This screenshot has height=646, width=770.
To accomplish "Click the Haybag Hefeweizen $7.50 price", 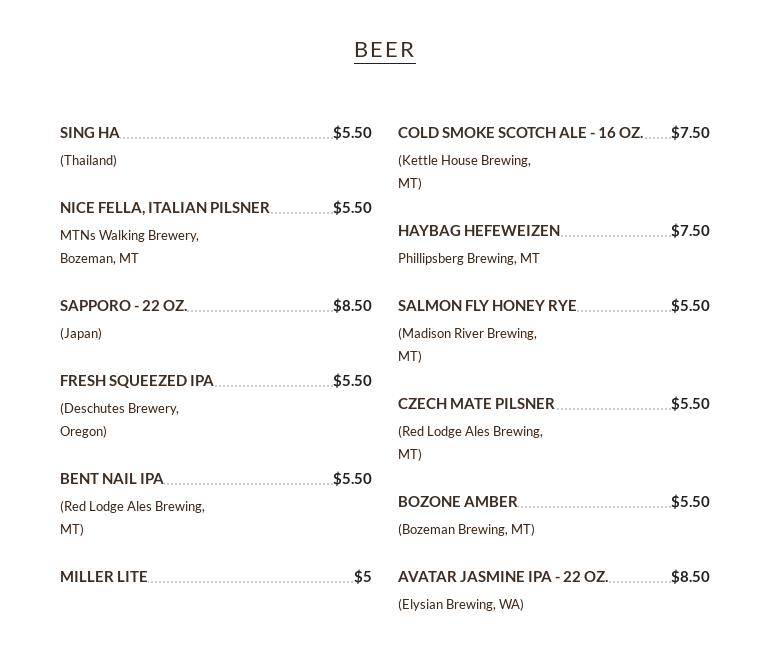I will click(x=690, y=231).
